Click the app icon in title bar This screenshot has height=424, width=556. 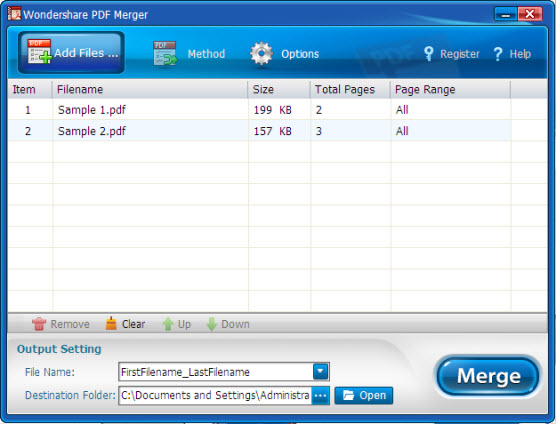click(14, 14)
